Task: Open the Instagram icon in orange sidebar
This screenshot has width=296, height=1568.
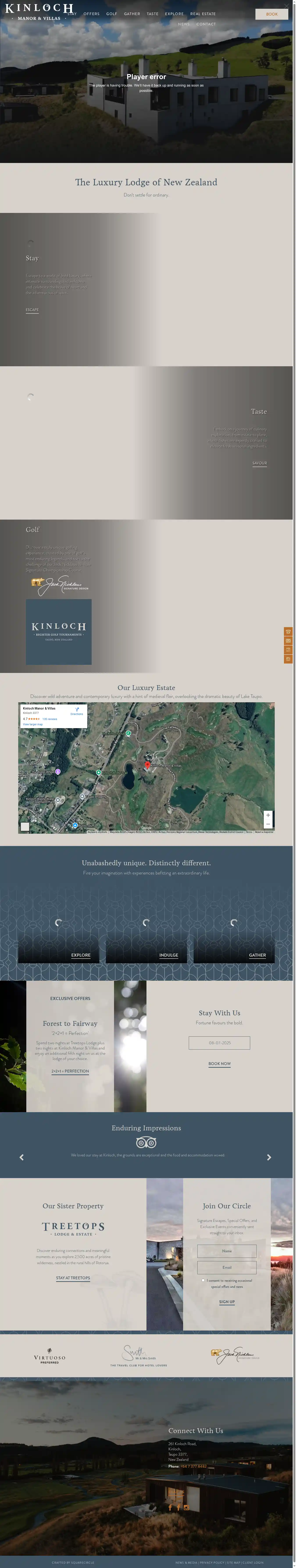Action: pyautogui.click(x=288, y=659)
